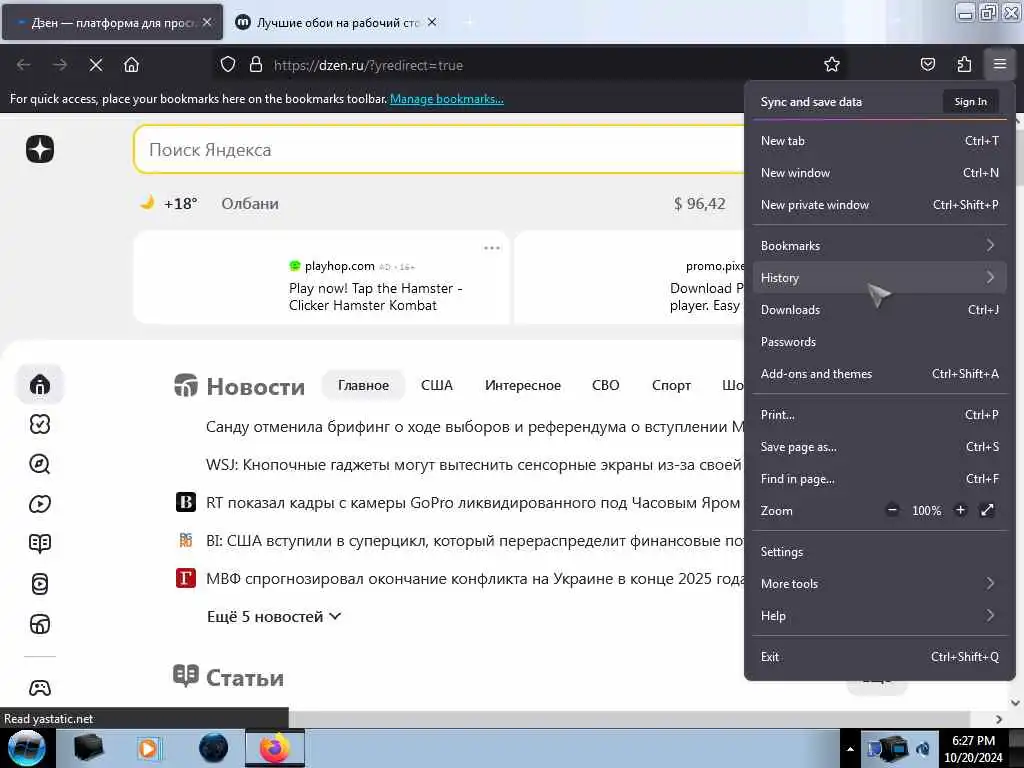Open the МВФ спрогнозировал news headline
Screen dimensions: 1024x768
[475, 579]
